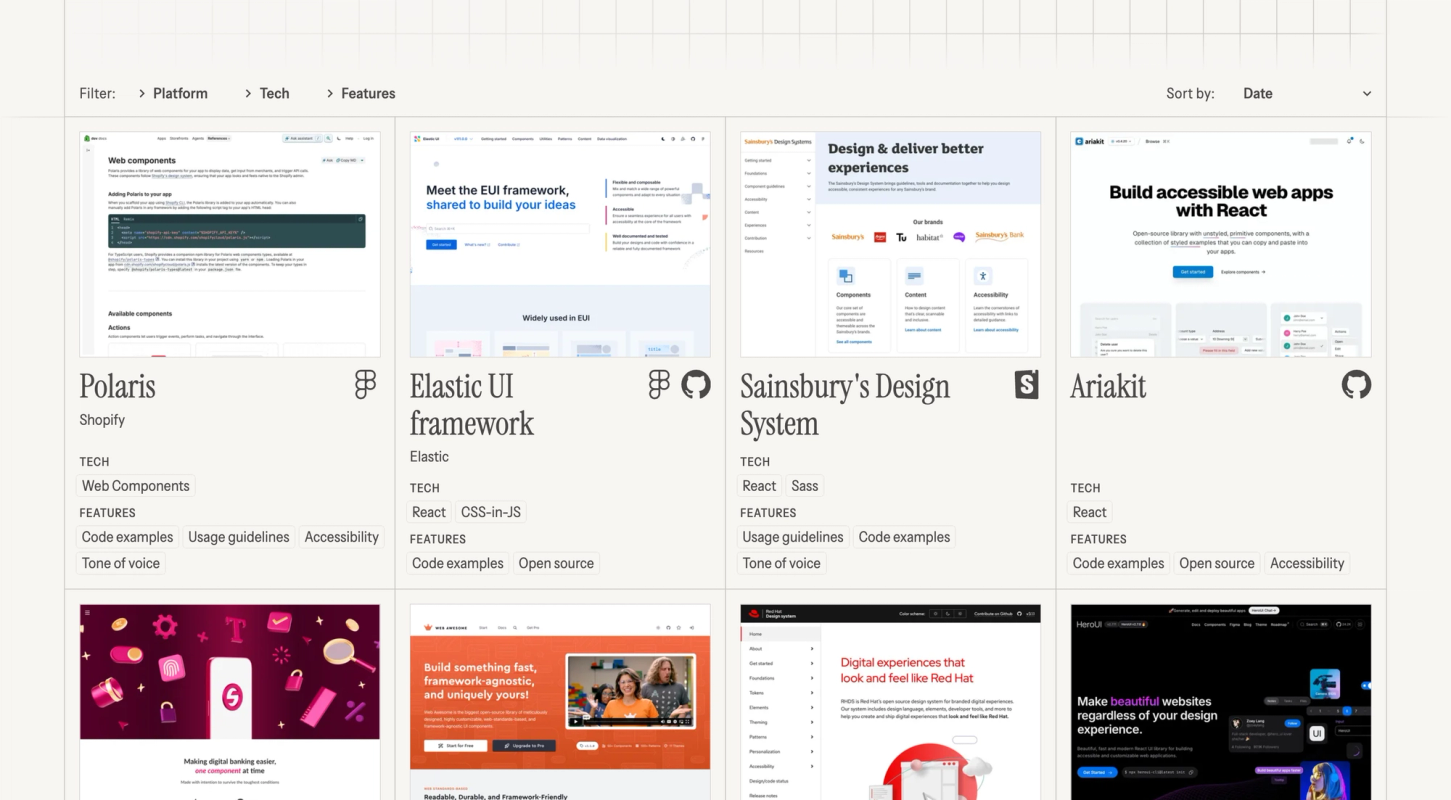Visit Ariakit's GitHub repository icon

point(1357,385)
